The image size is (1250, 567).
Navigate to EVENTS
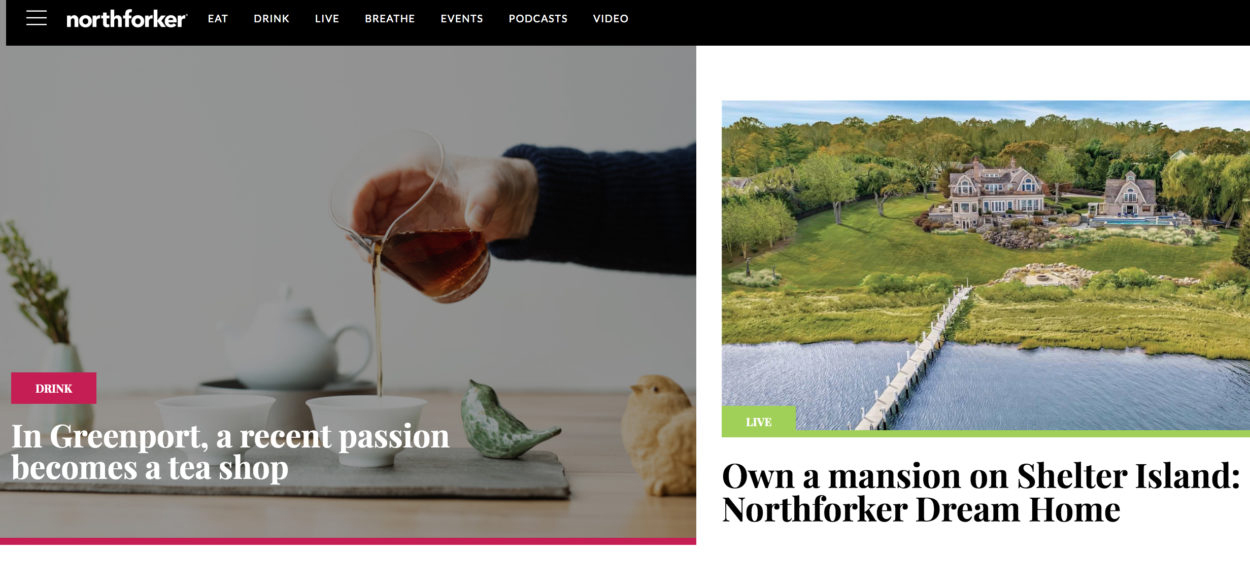tap(462, 19)
